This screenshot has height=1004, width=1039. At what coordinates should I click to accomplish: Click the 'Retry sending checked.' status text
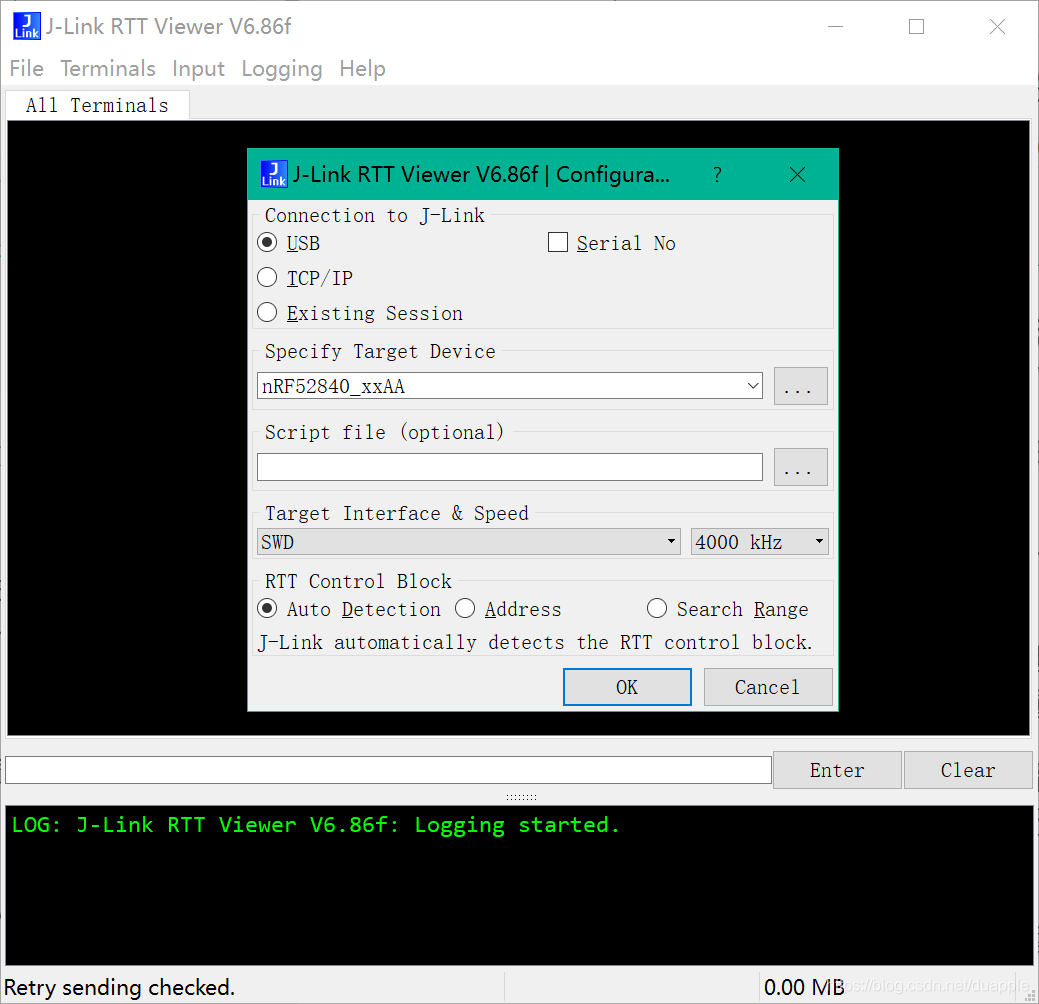pos(119,987)
